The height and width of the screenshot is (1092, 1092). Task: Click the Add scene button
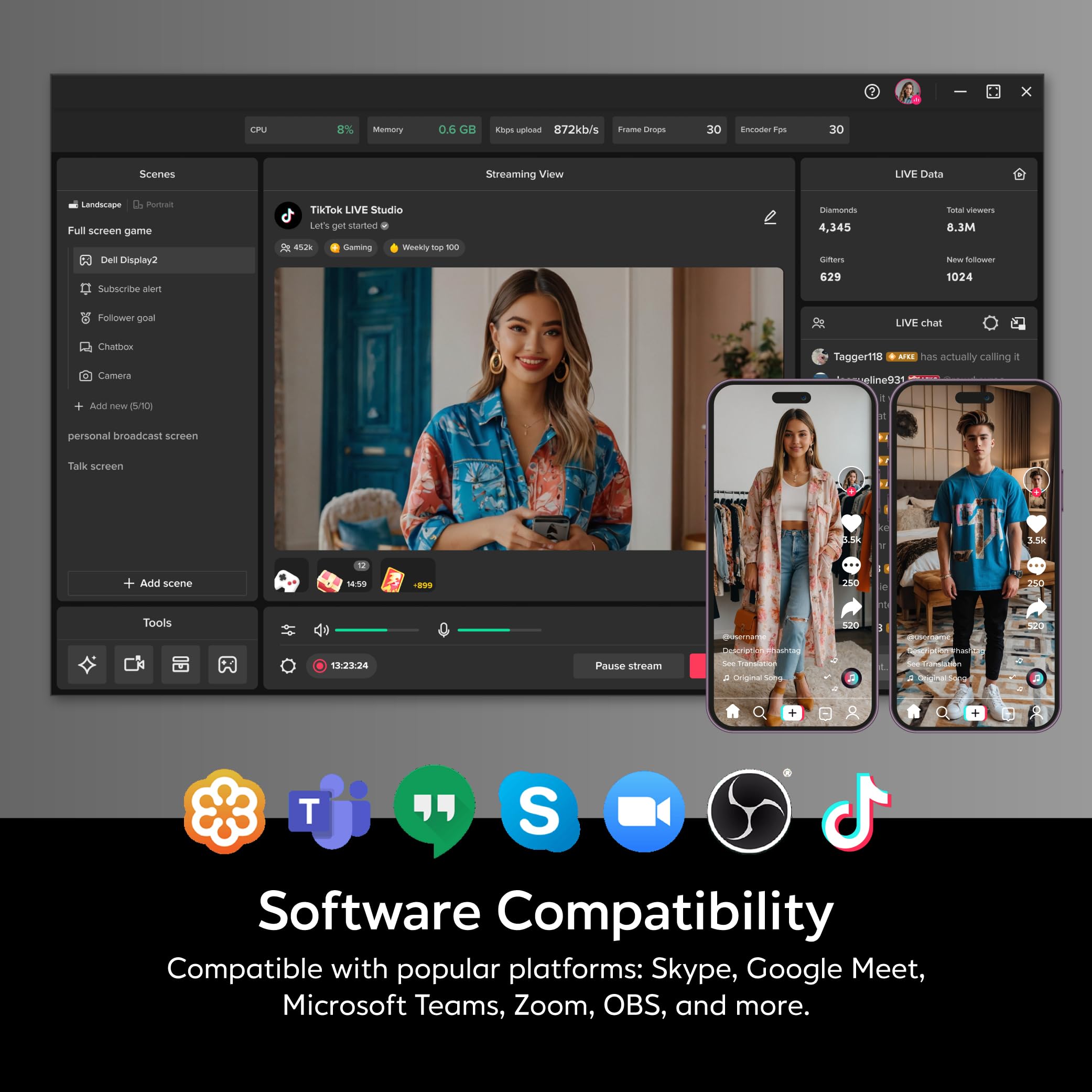coord(157,583)
